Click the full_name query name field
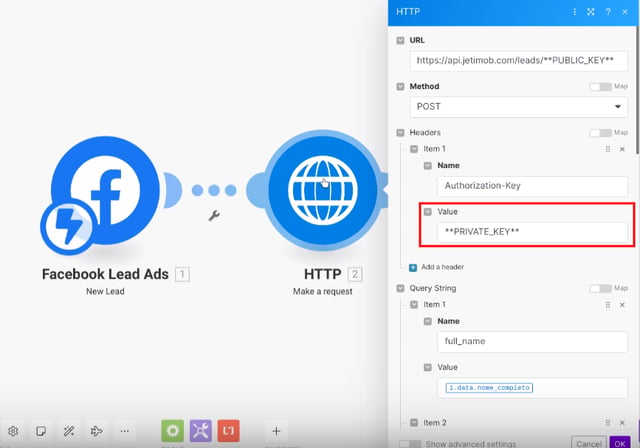 point(532,342)
